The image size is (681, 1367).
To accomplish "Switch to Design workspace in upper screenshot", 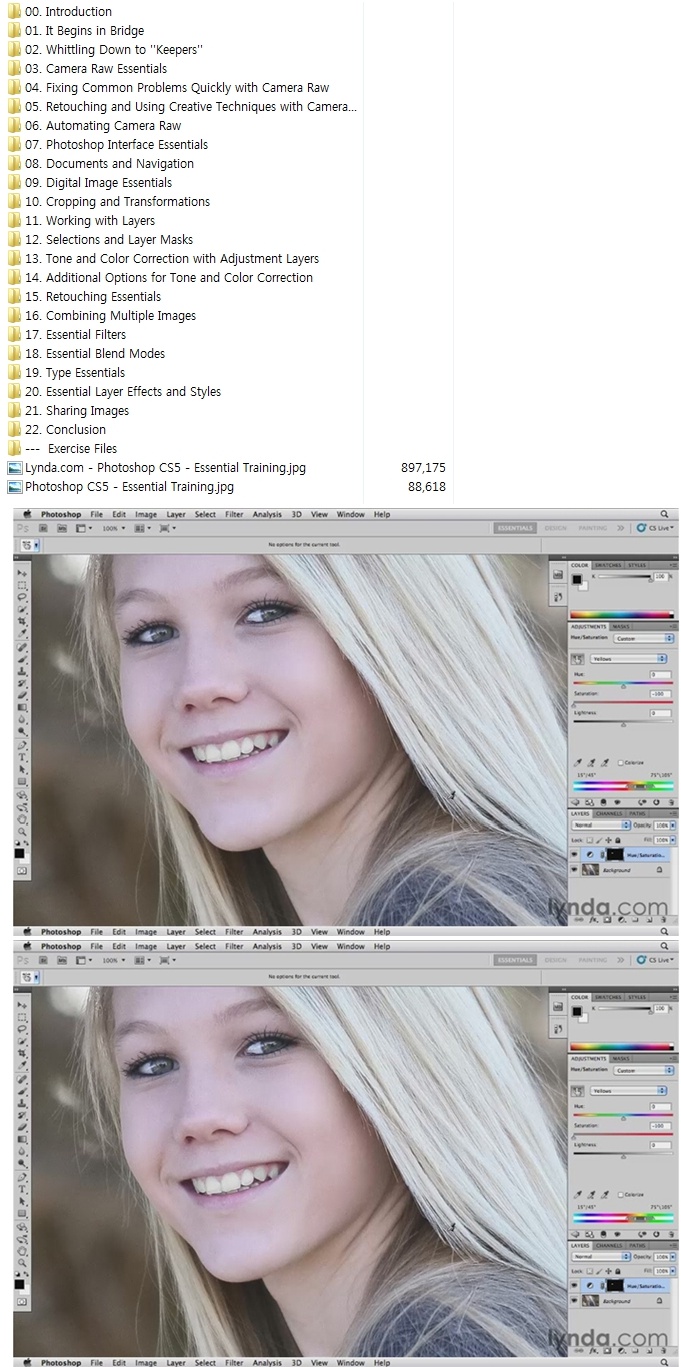I will coord(555,527).
